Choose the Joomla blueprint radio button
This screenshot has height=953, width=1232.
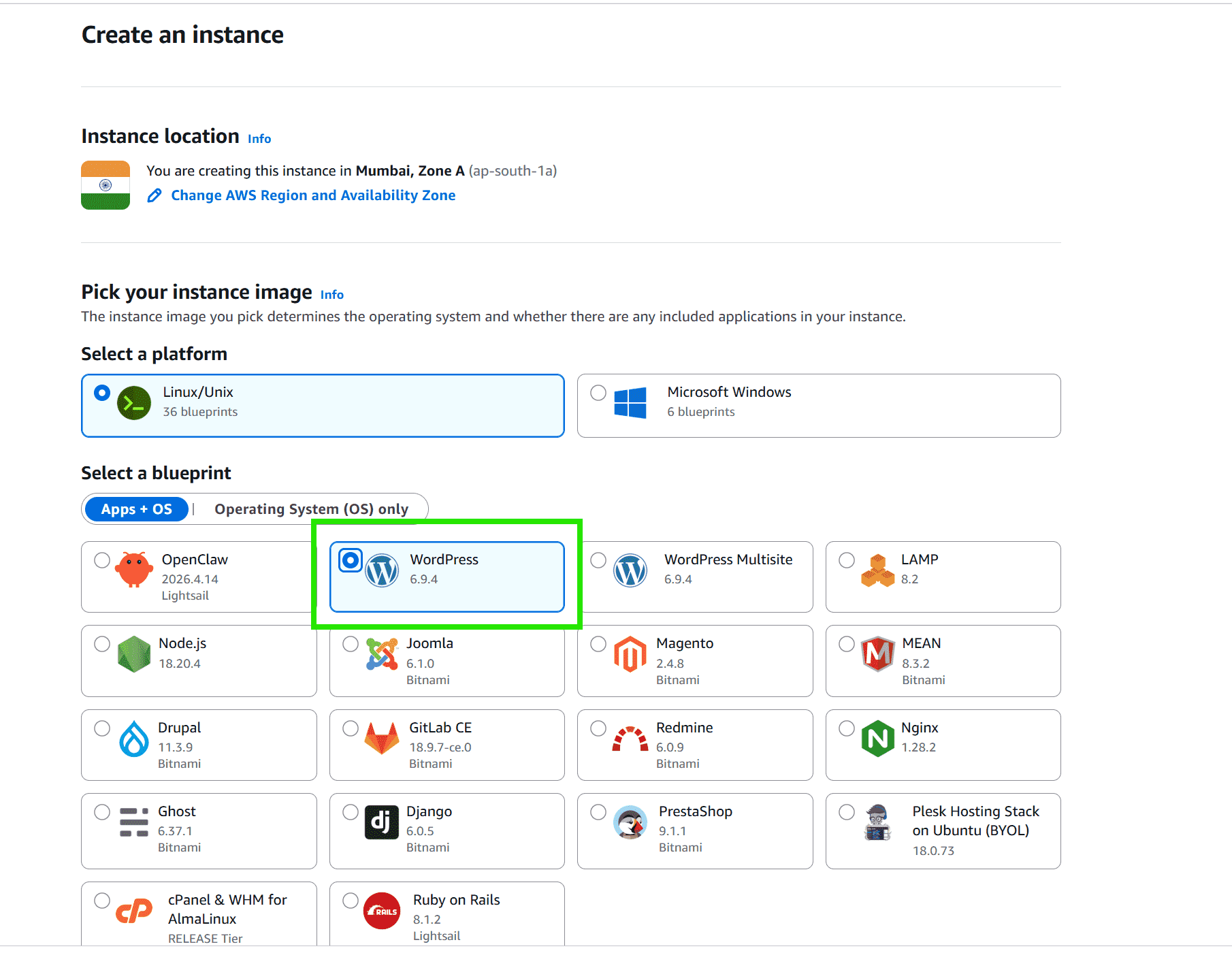point(351,644)
